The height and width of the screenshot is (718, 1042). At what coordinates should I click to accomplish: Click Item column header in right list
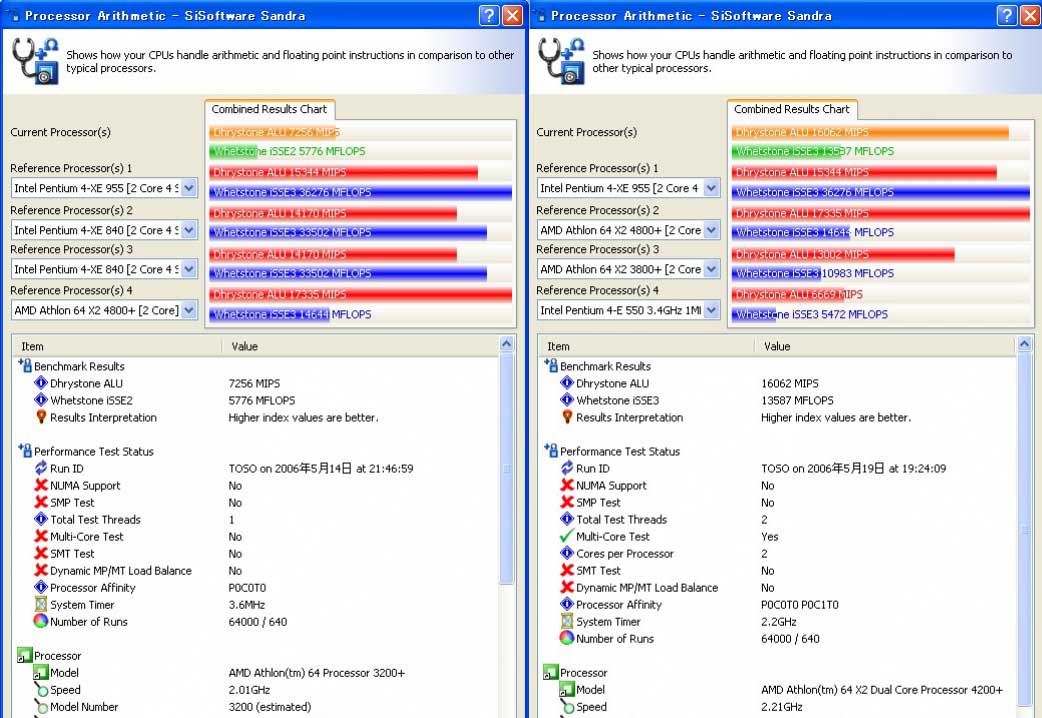tap(646, 346)
